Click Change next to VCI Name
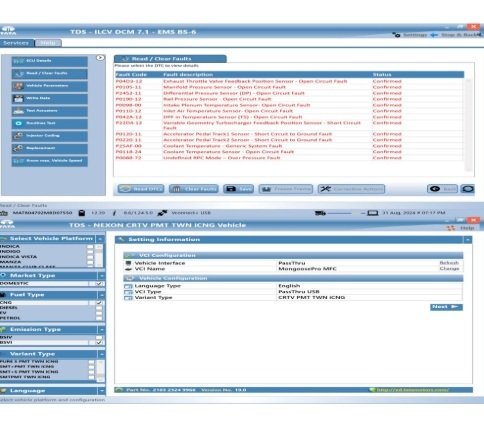484x436 pixels. (449, 269)
